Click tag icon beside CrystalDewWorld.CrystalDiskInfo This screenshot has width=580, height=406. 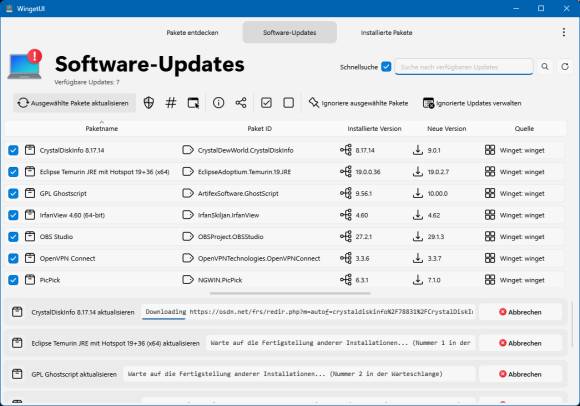point(188,150)
